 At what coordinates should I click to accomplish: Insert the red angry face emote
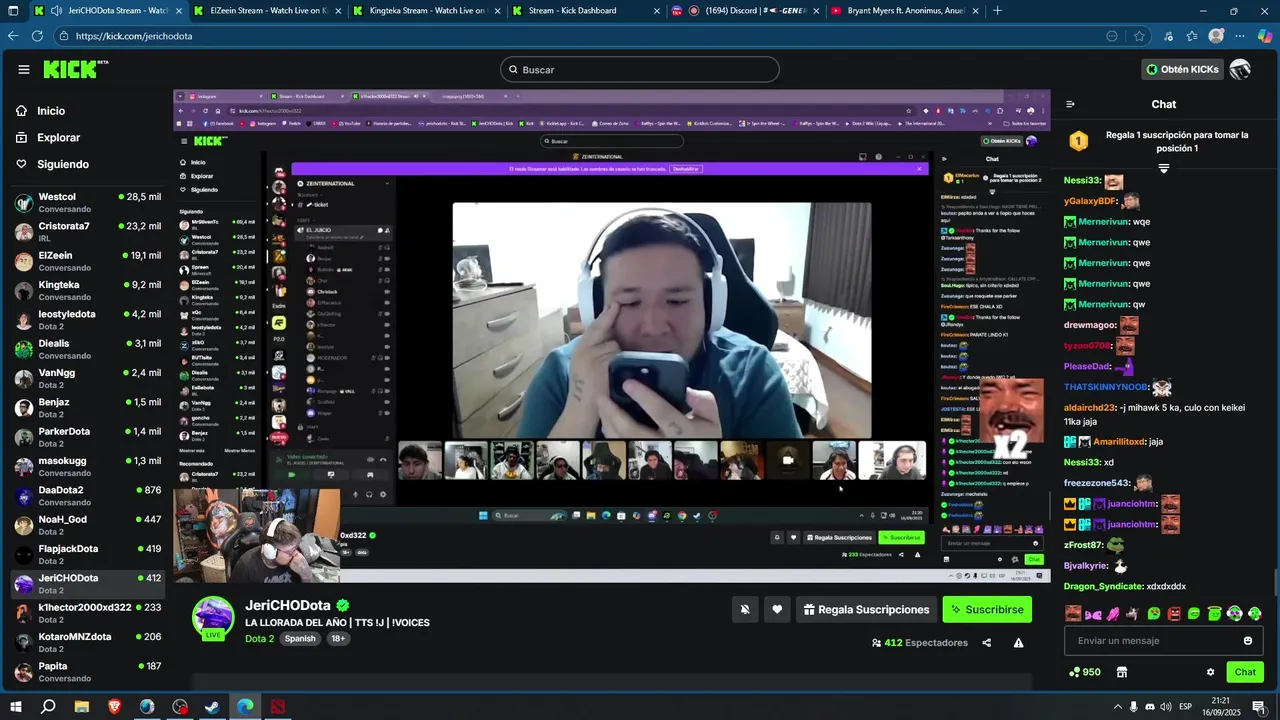[1174, 613]
